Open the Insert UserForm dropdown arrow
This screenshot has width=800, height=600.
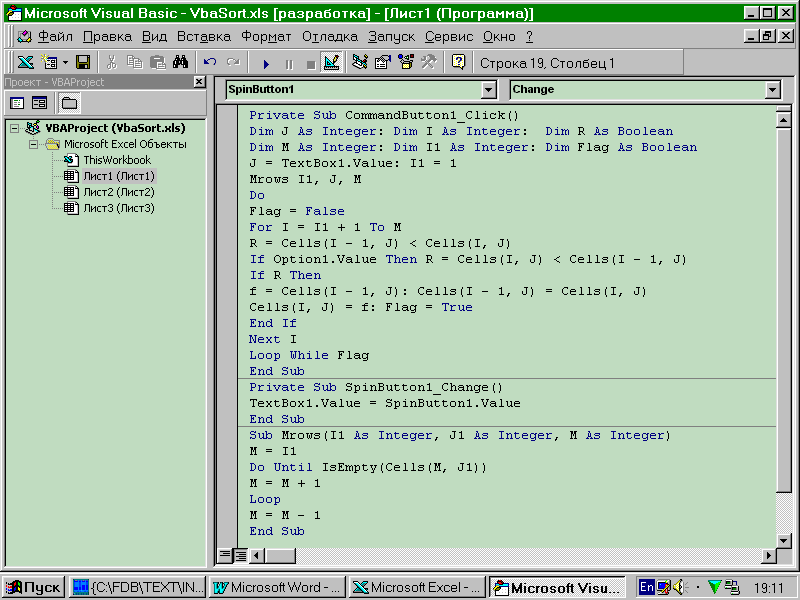click(65, 63)
